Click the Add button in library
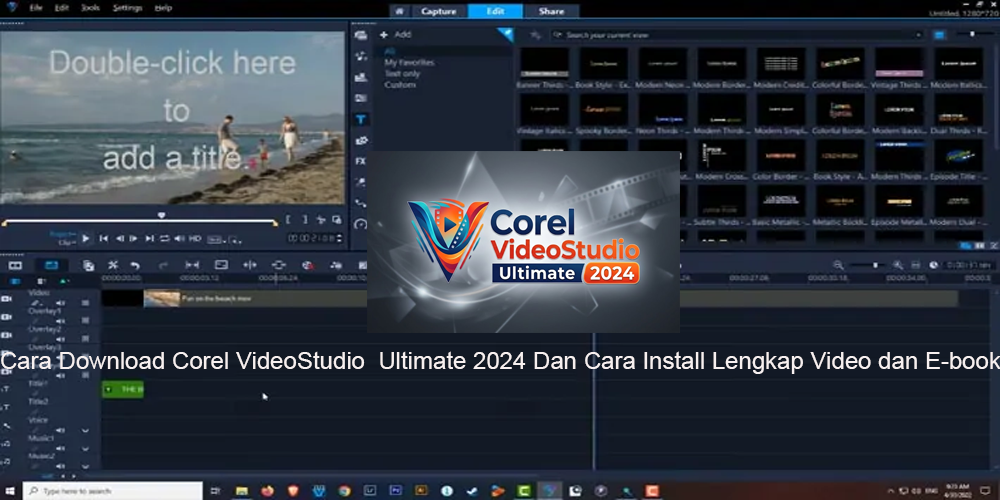1000x500 pixels. (396, 34)
